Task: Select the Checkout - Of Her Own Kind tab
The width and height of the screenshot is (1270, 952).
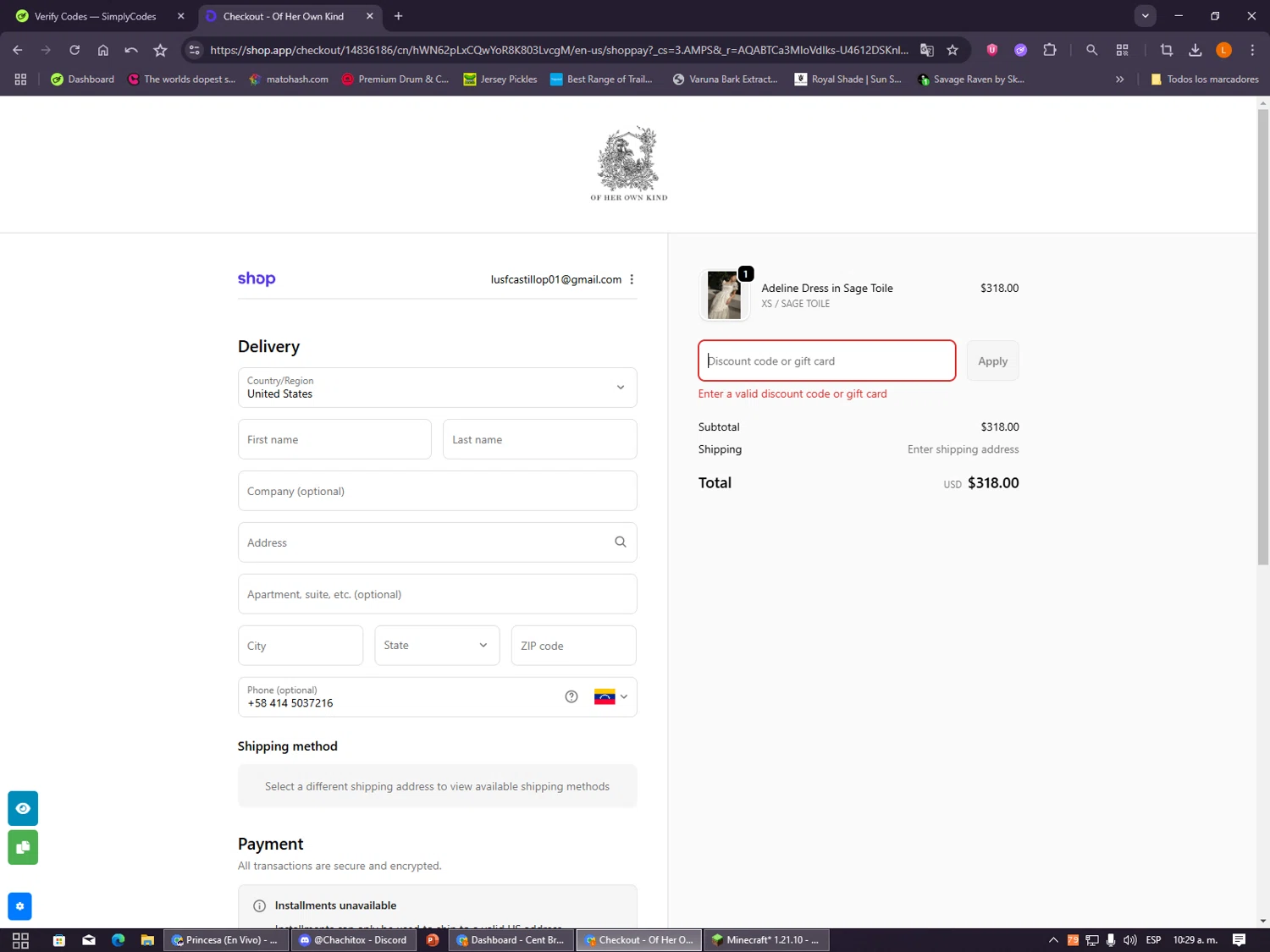Action: click(x=289, y=16)
